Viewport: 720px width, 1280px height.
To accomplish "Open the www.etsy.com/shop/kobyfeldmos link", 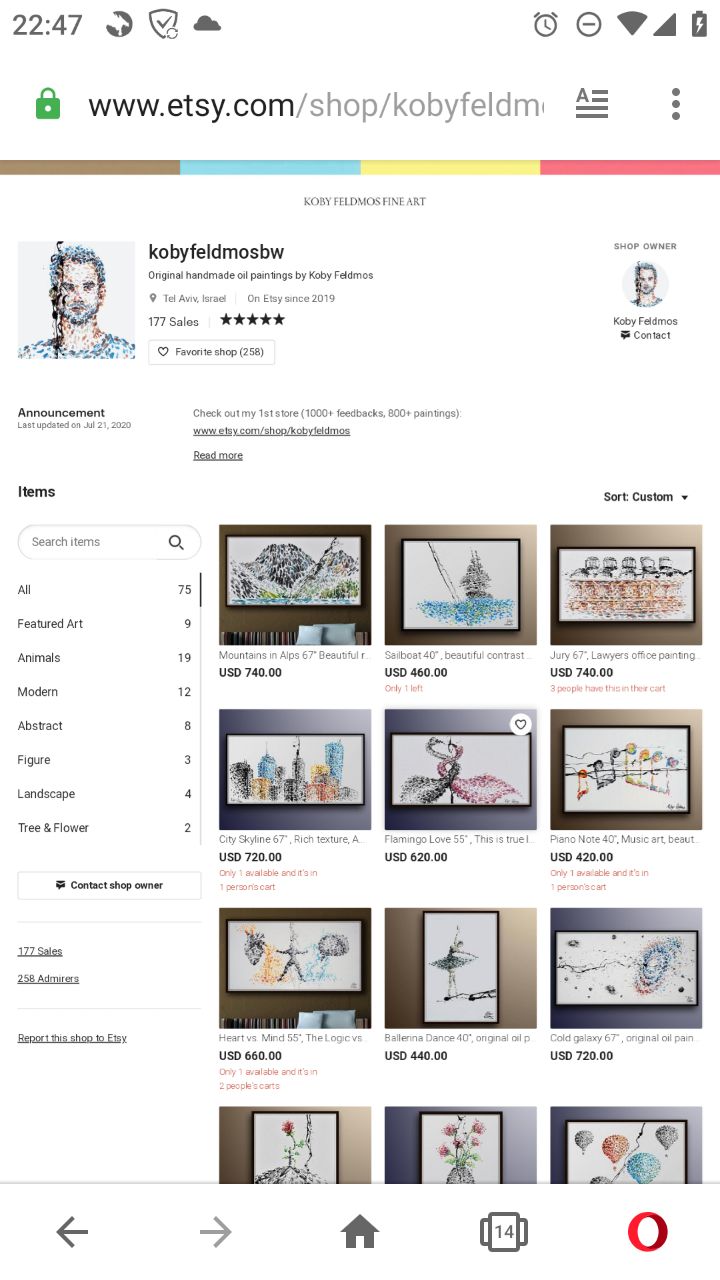I will coord(271,431).
